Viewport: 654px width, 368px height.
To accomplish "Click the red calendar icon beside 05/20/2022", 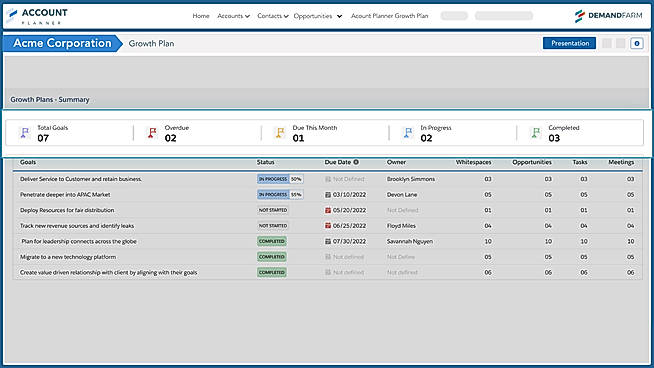I will [x=328, y=210].
